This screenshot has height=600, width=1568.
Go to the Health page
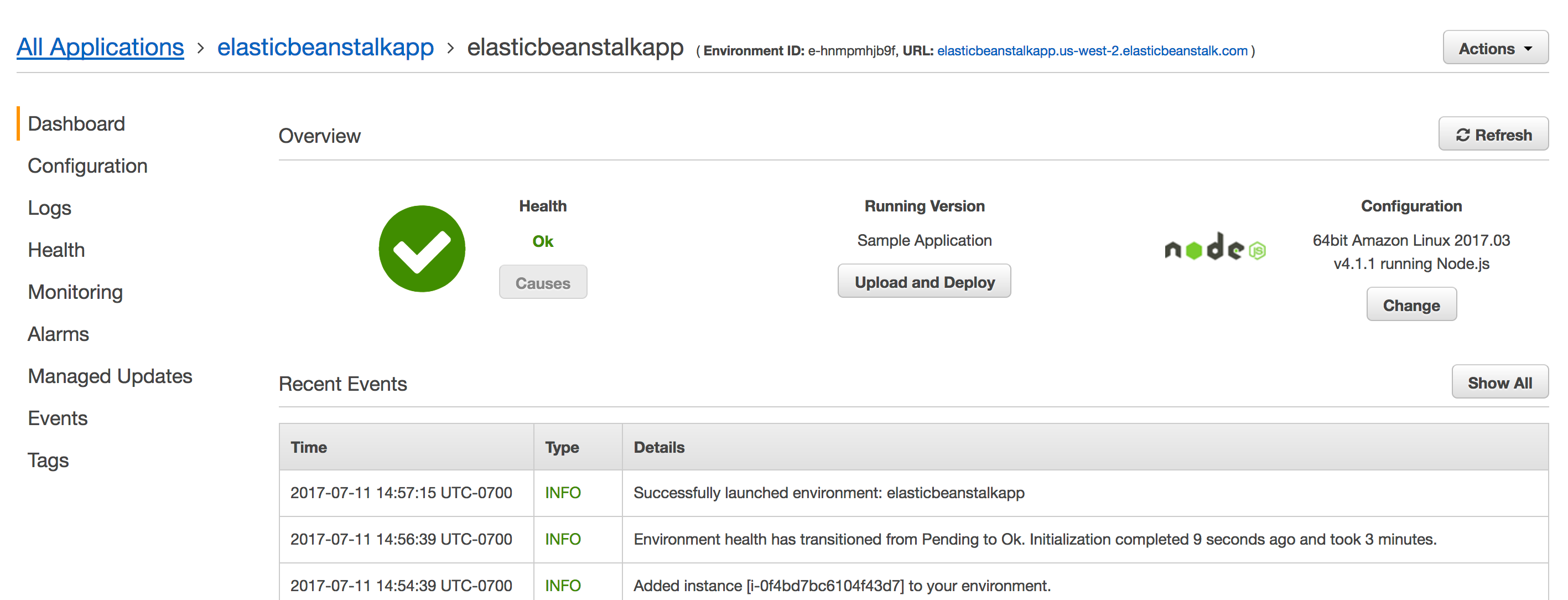tap(56, 250)
